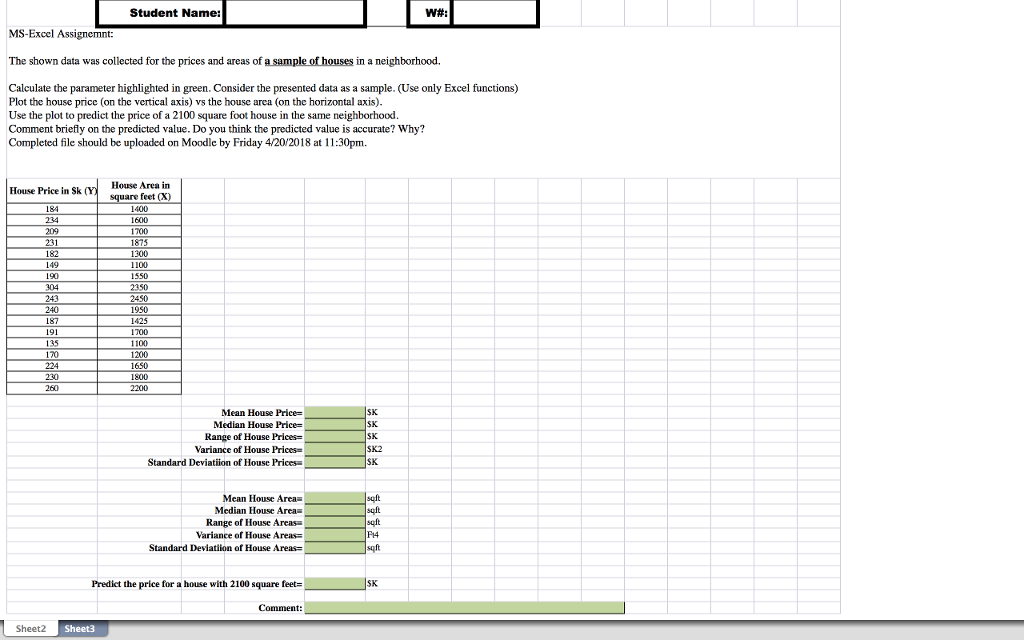The height and width of the screenshot is (640, 1024).
Task: Select the price cell 240
Action: click(x=52, y=310)
